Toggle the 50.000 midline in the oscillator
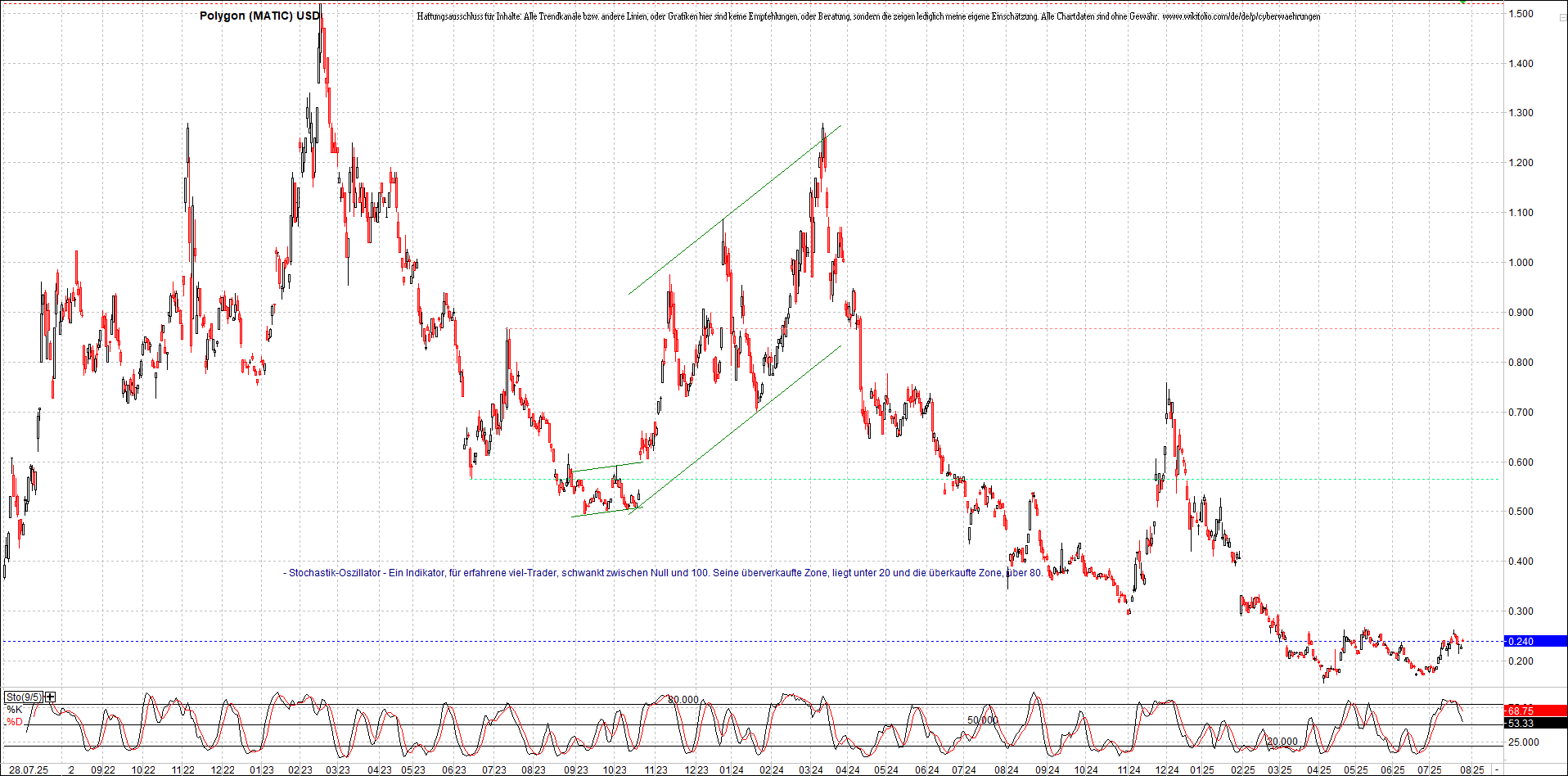The width and height of the screenshot is (1568, 776). tap(982, 720)
